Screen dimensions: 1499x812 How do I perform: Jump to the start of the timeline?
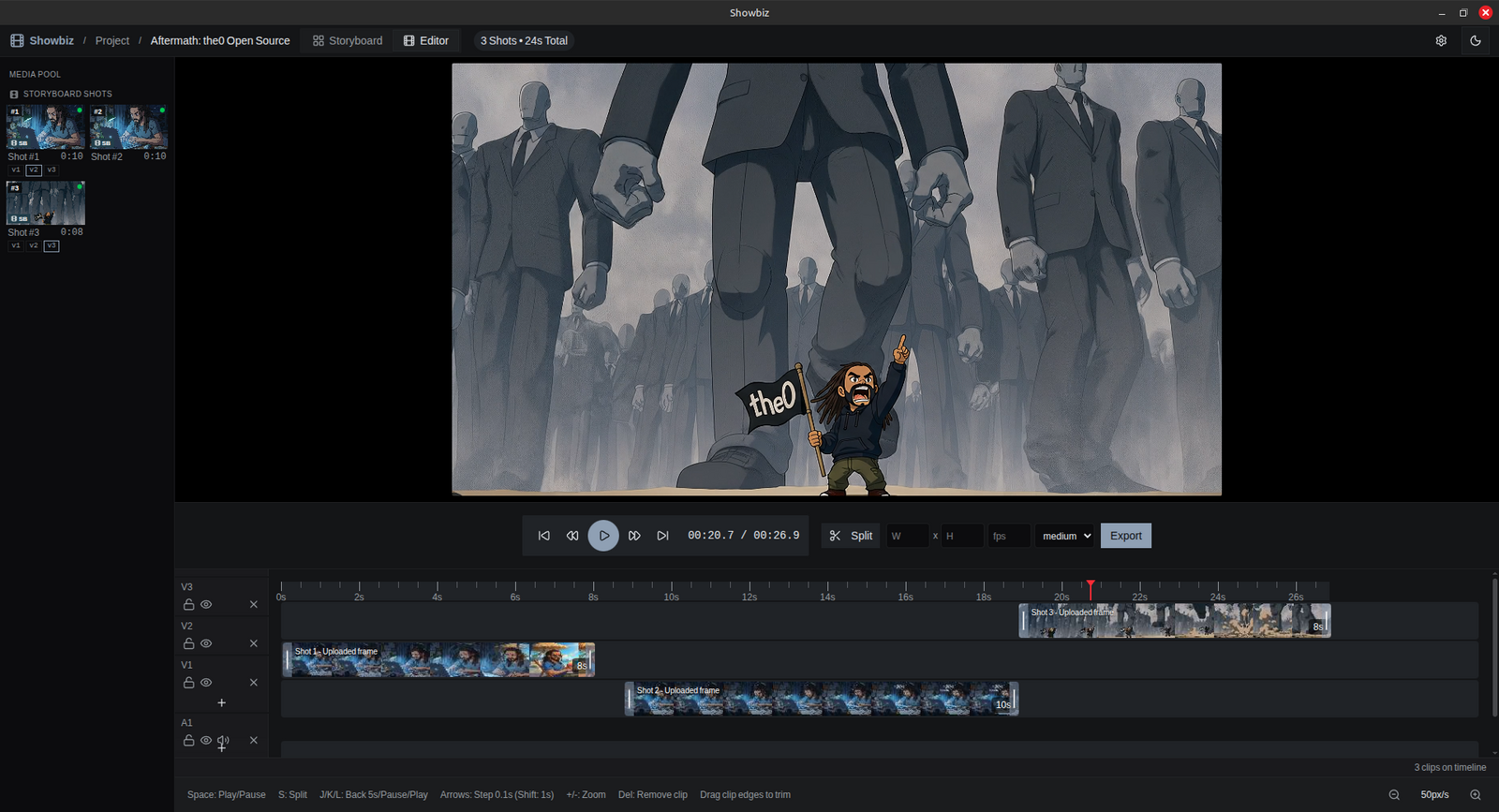[544, 536]
